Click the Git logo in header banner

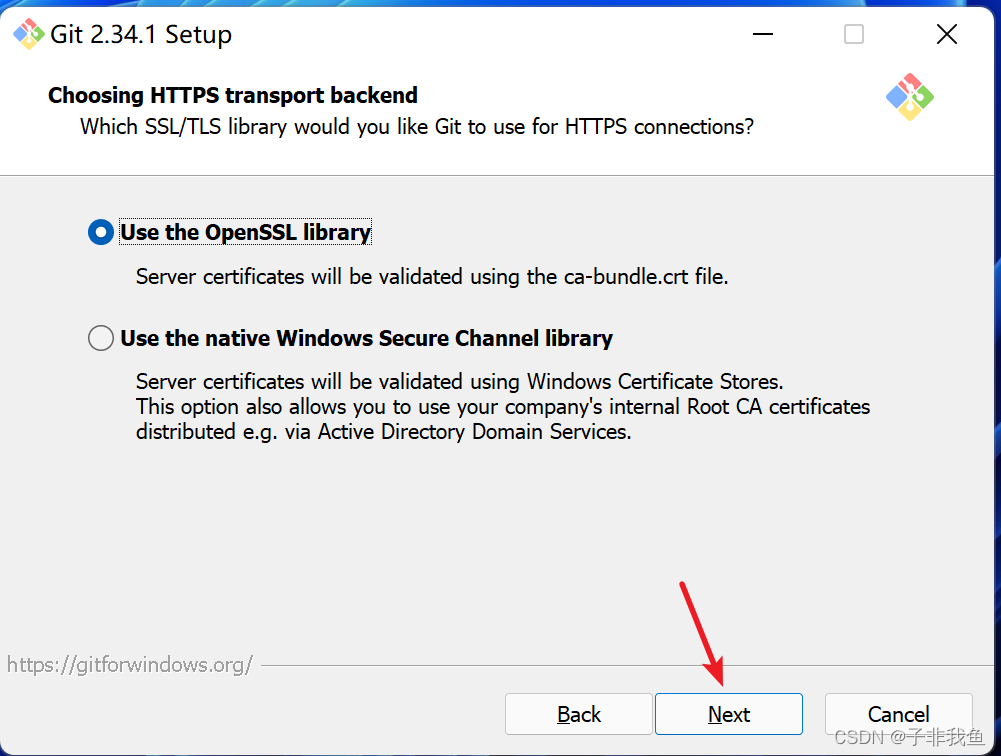pyautogui.click(x=910, y=97)
